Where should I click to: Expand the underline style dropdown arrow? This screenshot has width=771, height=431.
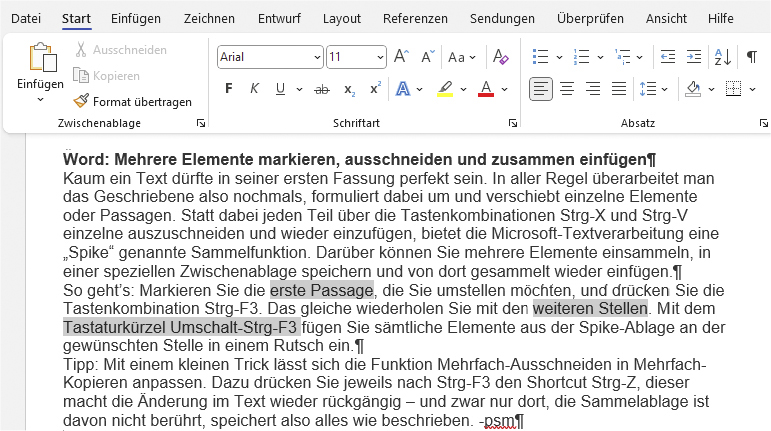[299, 89]
